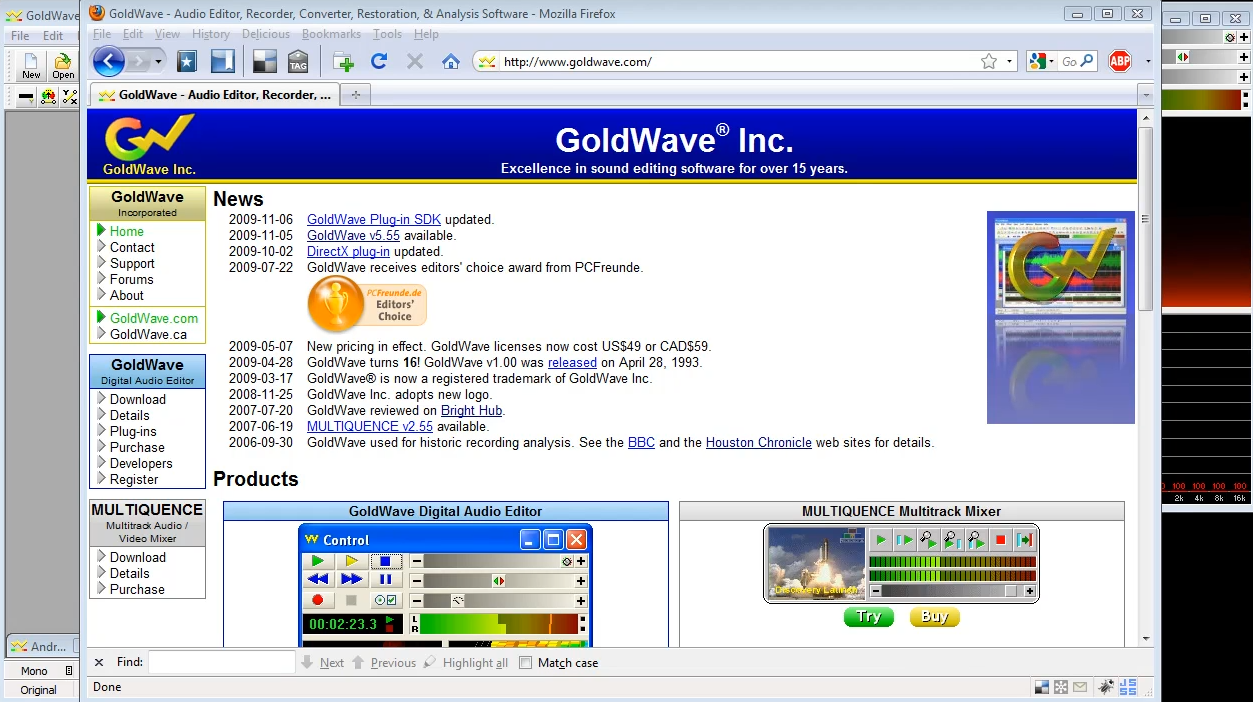Close the Find bar with X
Image resolution: width=1253 pixels, height=702 pixels.
click(99, 662)
